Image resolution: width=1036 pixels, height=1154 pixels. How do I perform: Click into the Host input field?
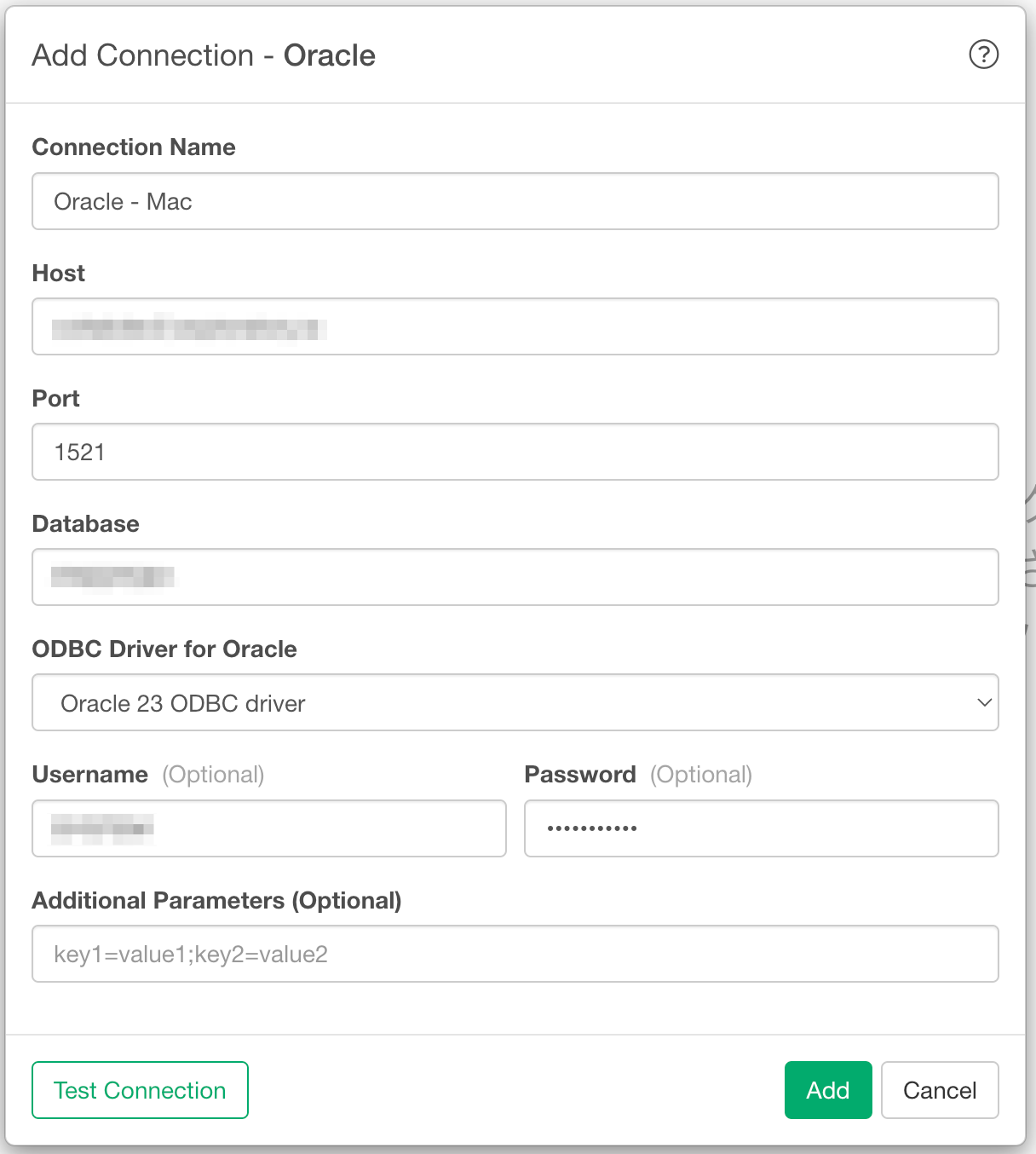515,327
